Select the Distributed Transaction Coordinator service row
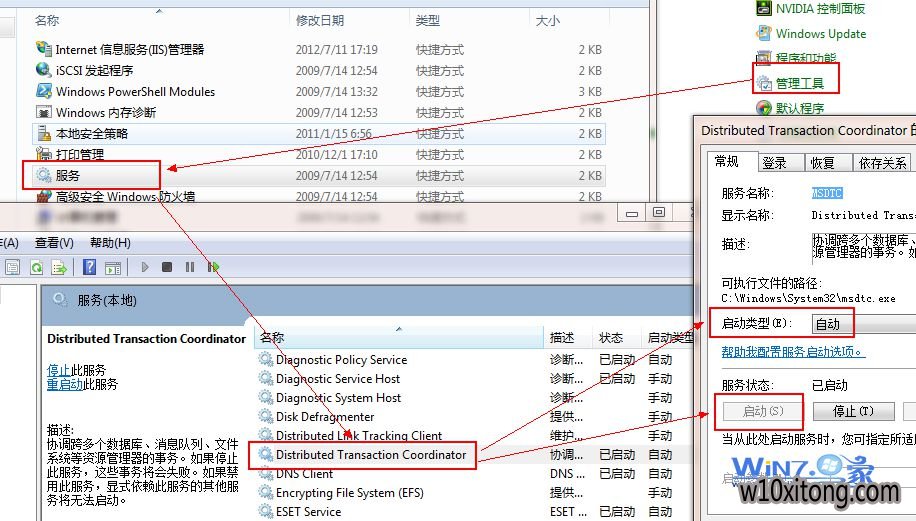Image resolution: width=916 pixels, height=521 pixels. click(474, 454)
